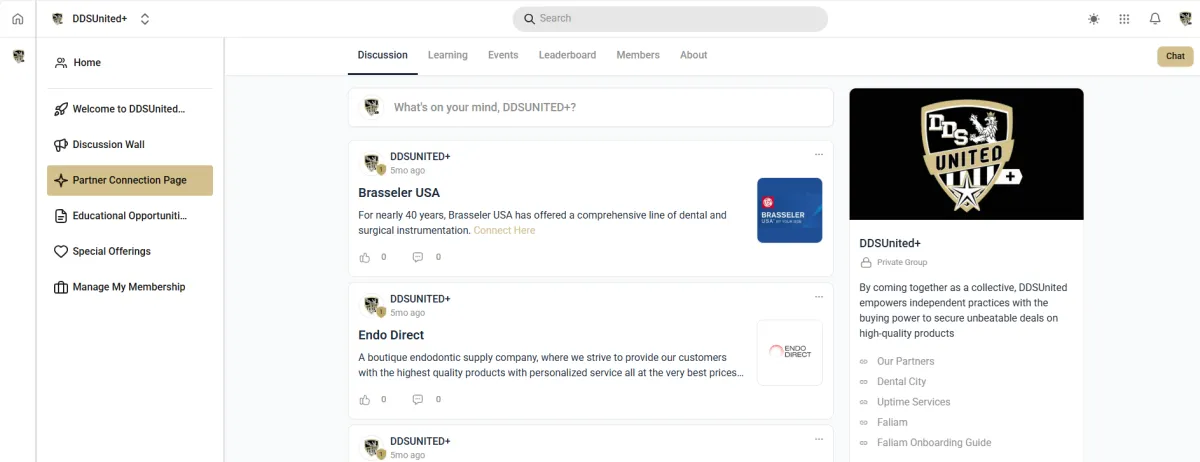
Task: Open the Dental City link
Action: (x=901, y=381)
